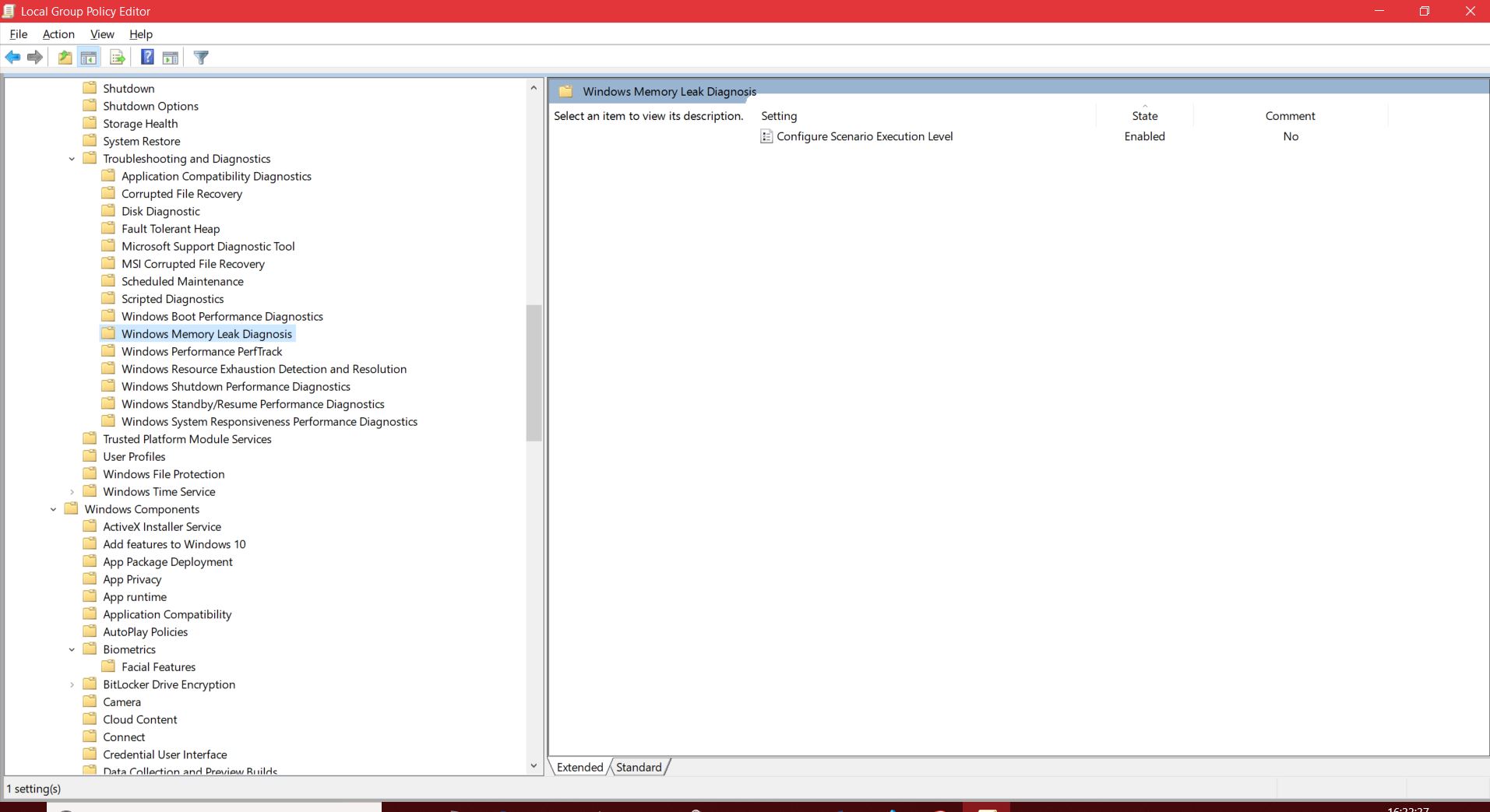This screenshot has height=812, width=1490.
Task: Click the Export List toolbar icon
Action: click(118, 58)
